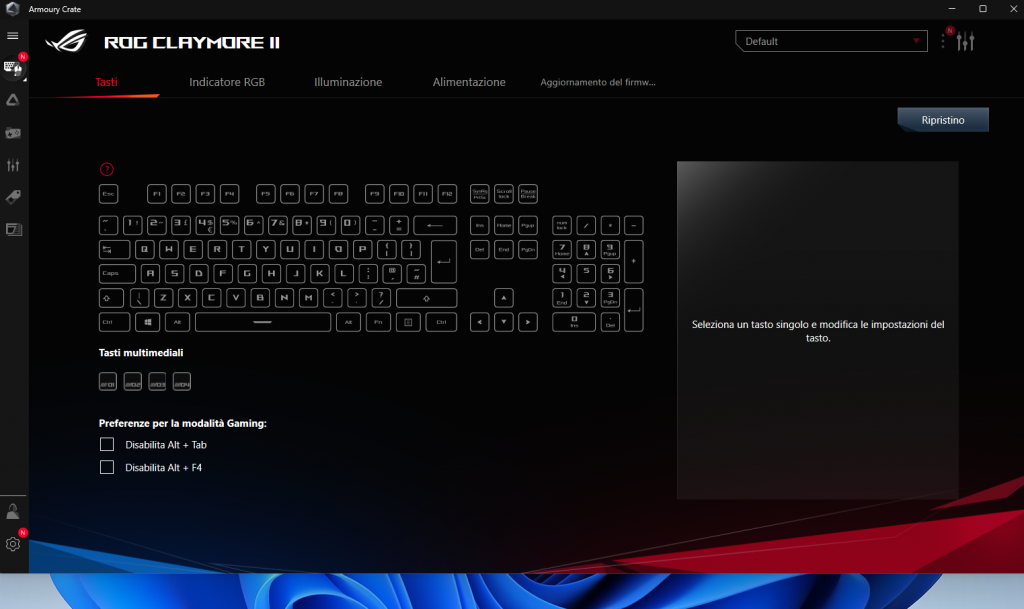Select the up arrow key on the layout

[x=504, y=298]
